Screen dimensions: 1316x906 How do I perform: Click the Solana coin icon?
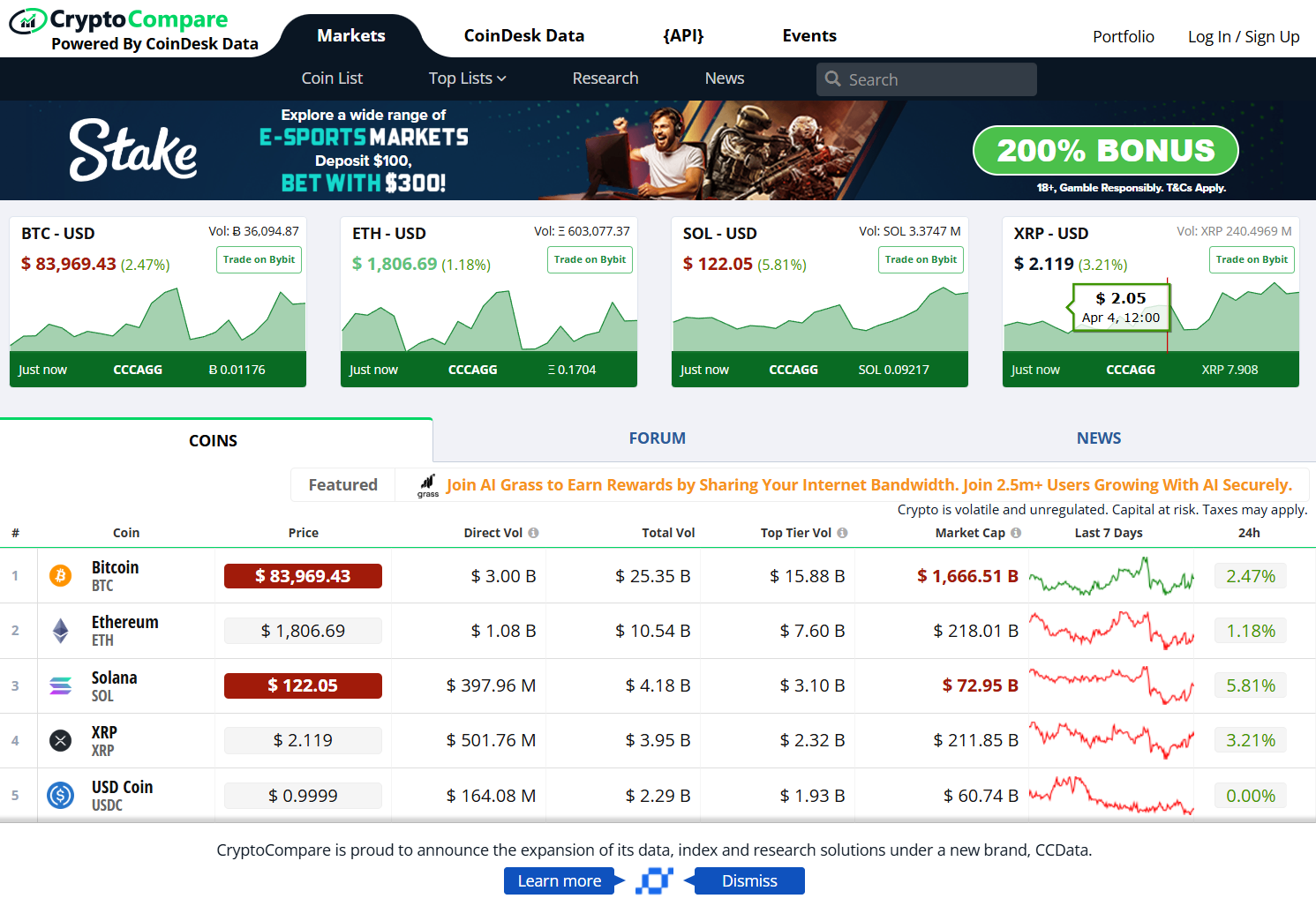tap(60, 685)
